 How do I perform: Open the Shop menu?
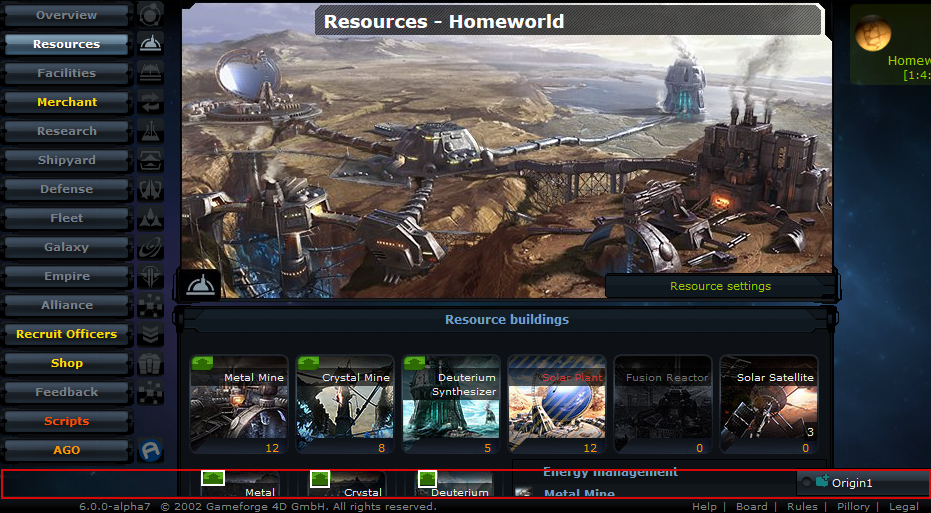point(66,363)
